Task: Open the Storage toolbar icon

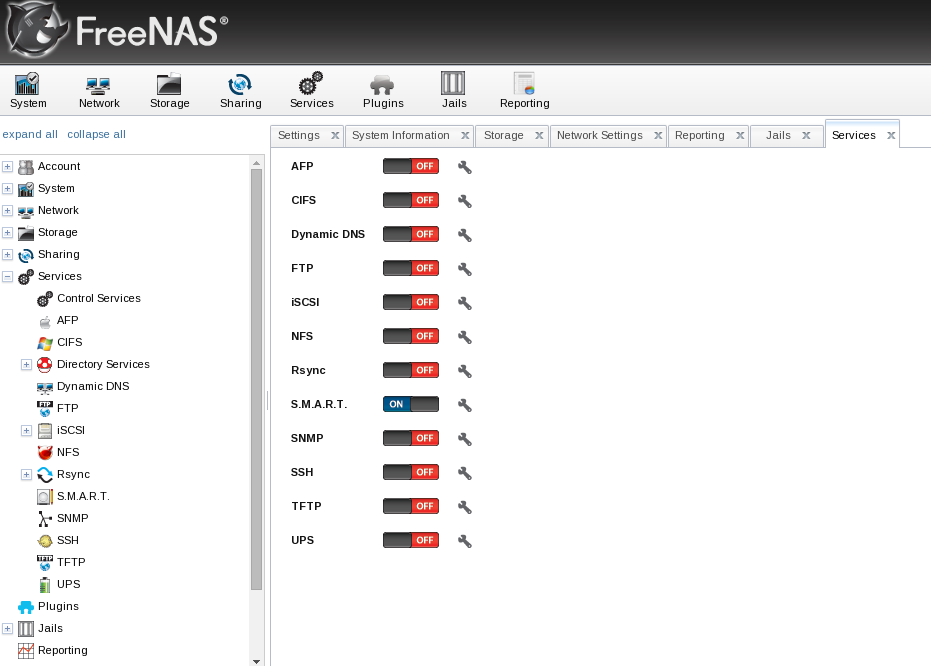Action: tap(169, 90)
